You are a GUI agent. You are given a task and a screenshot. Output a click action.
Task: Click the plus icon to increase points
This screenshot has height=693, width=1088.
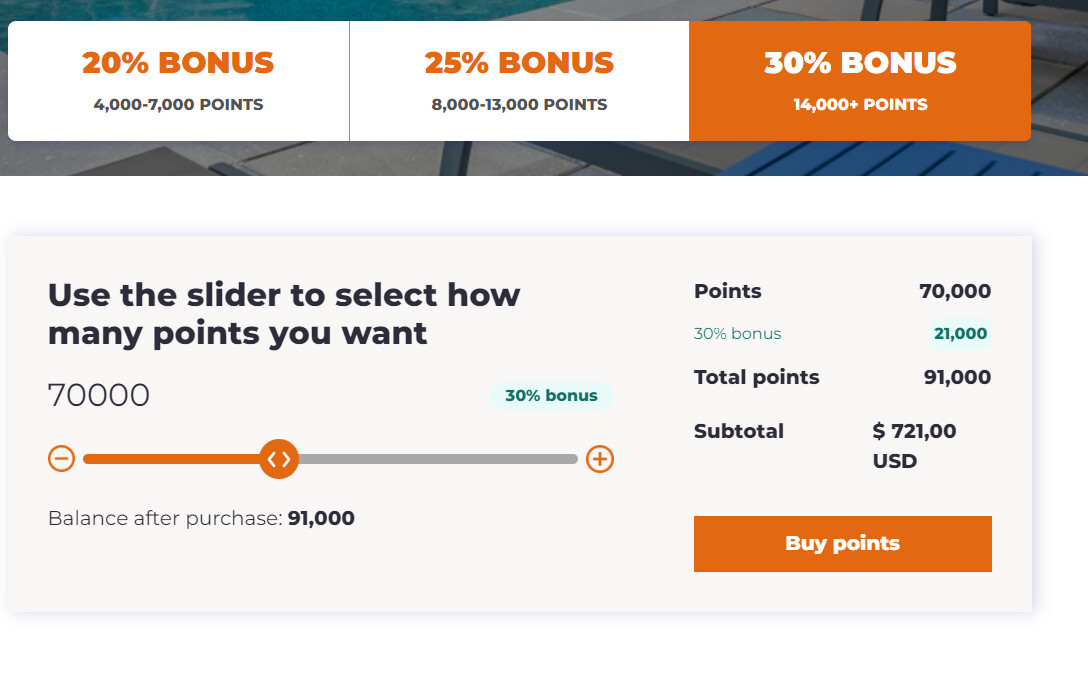599,459
